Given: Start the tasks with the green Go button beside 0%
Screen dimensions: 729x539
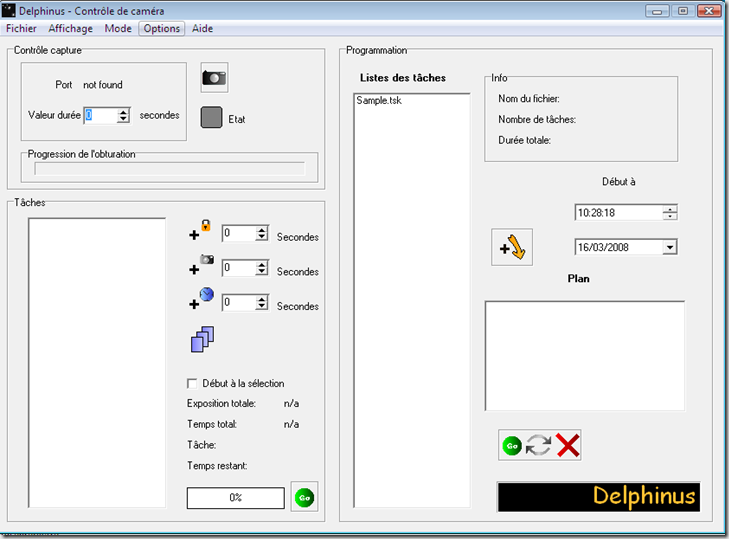Looking at the screenshot, I should click(305, 497).
